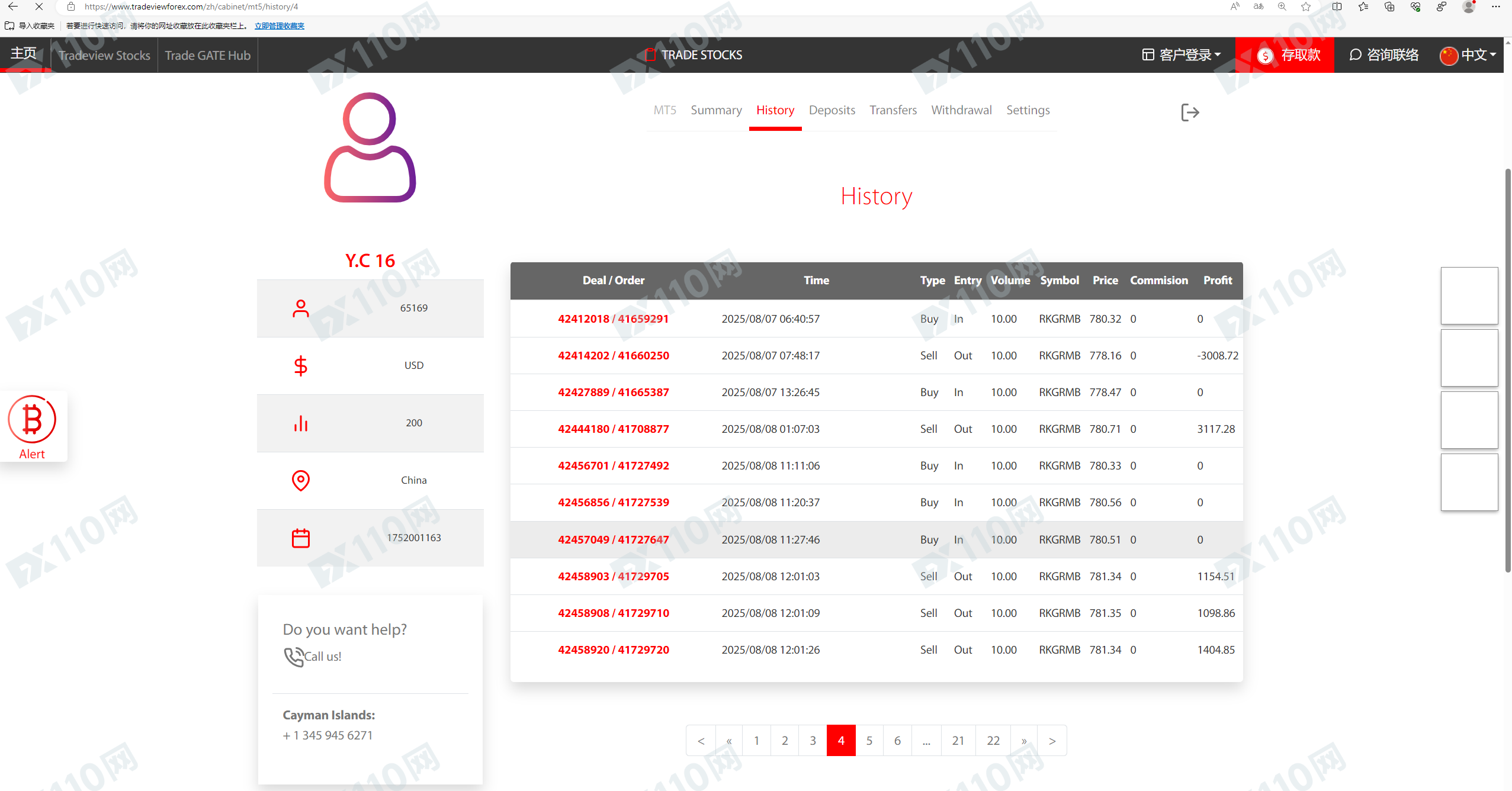Open browser settings ellipsis menu
The width and height of the screenshot is (1512, 791).
click(1495, 7)
